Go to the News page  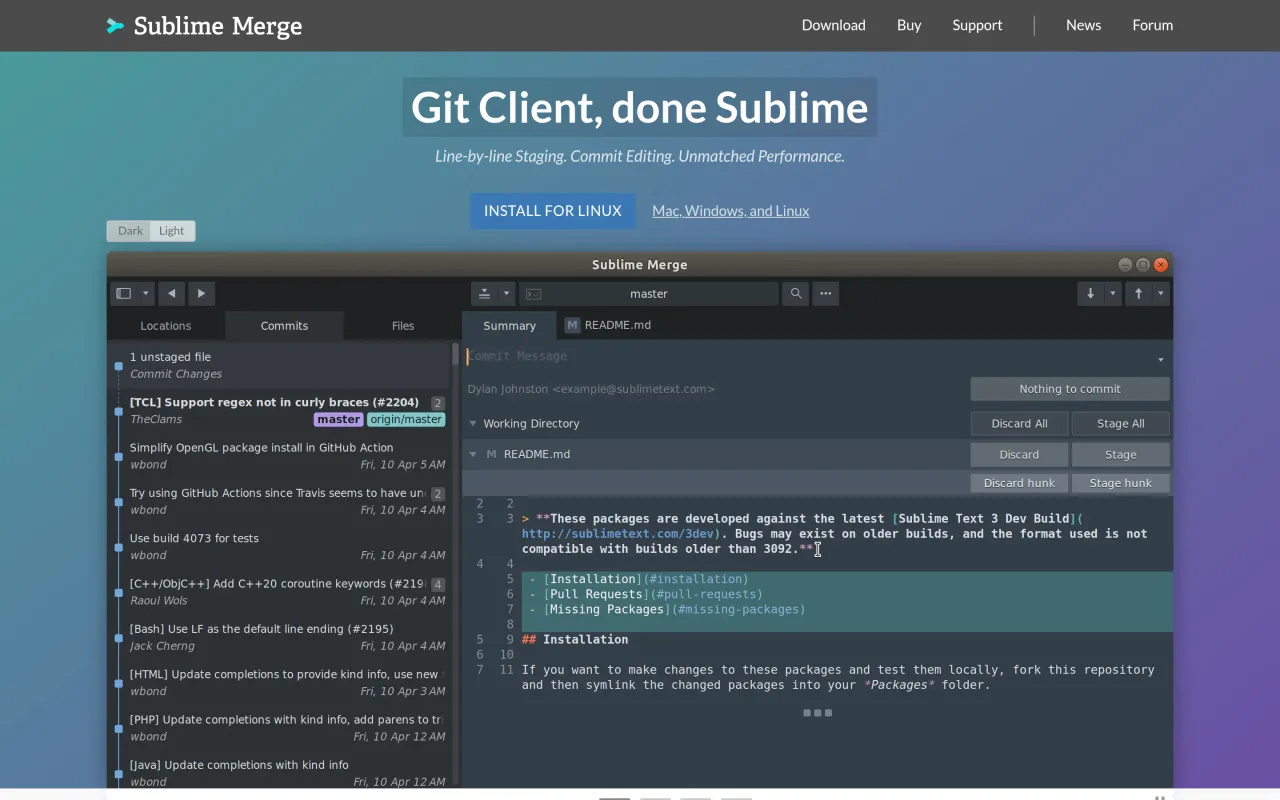click(x=1083, y=25)
